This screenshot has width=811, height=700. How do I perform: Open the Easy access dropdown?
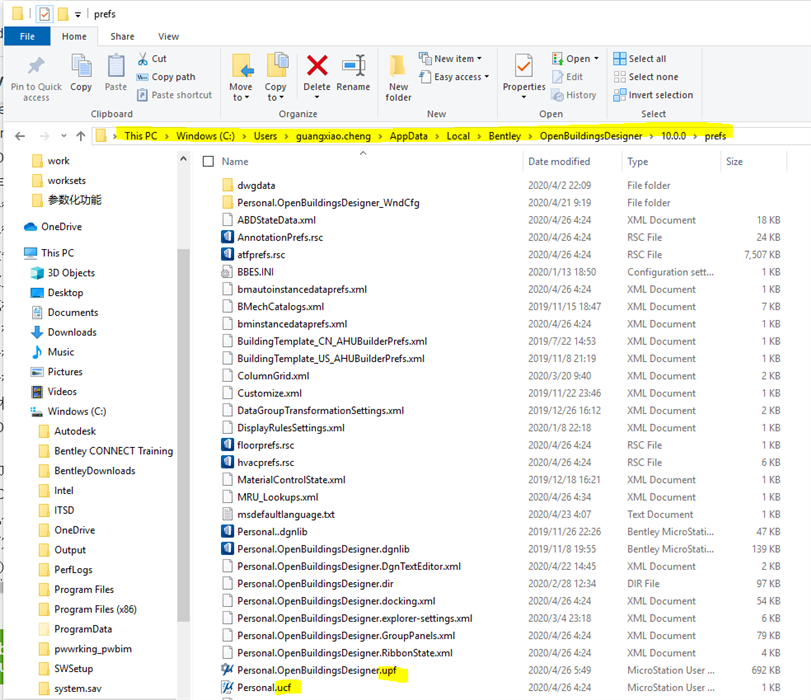point(486,77)
